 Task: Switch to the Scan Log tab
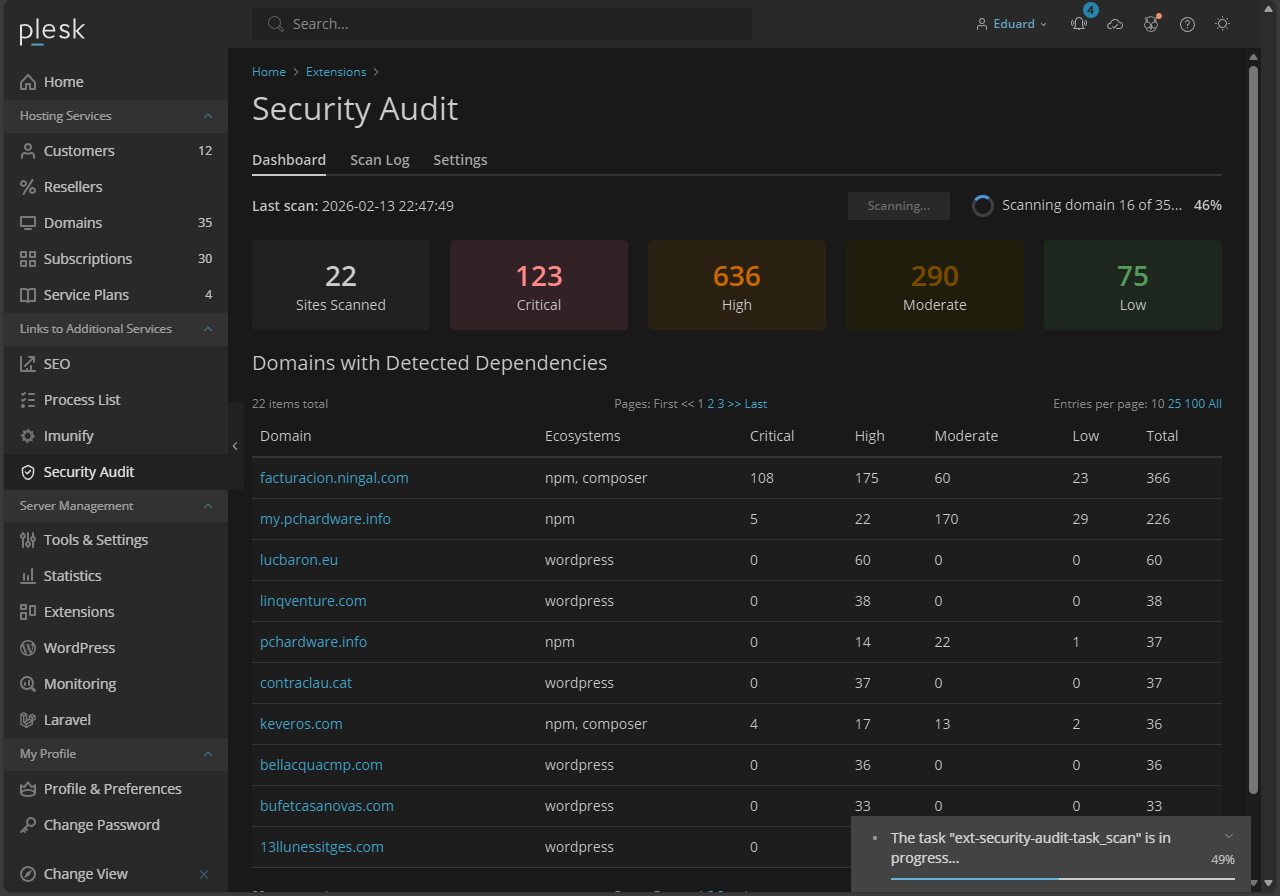(x=379, y=159)
